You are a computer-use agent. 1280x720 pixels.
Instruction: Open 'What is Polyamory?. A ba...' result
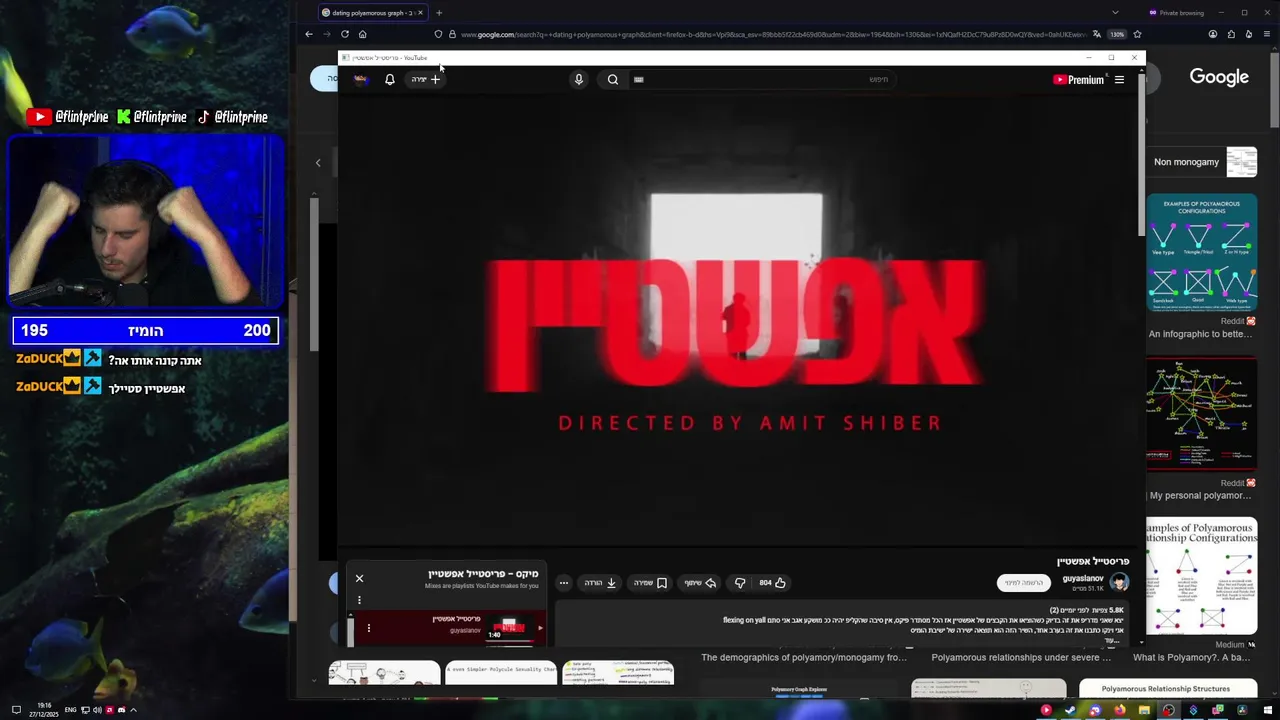[x=1191, y=658]
